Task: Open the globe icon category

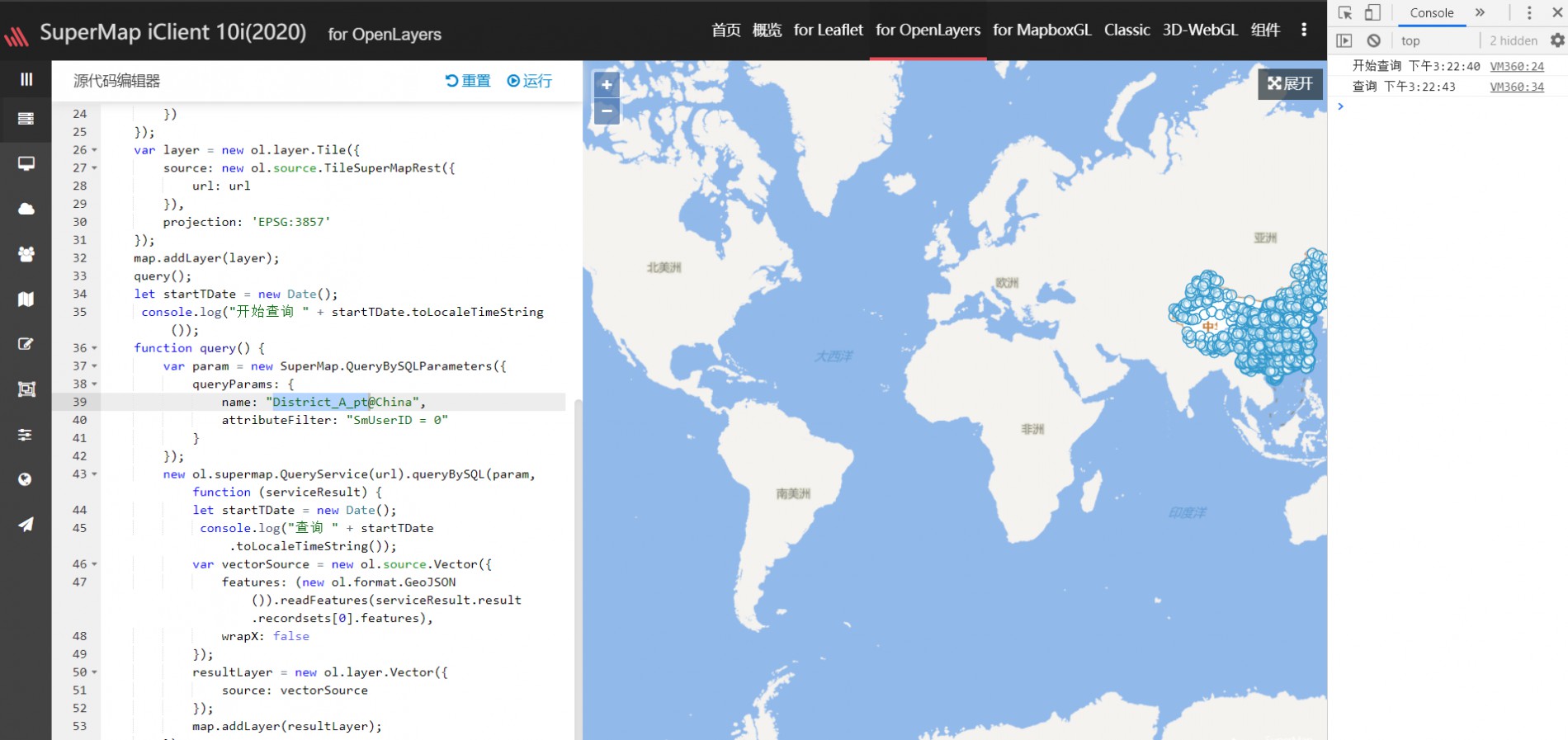Action: click(26, 479)
